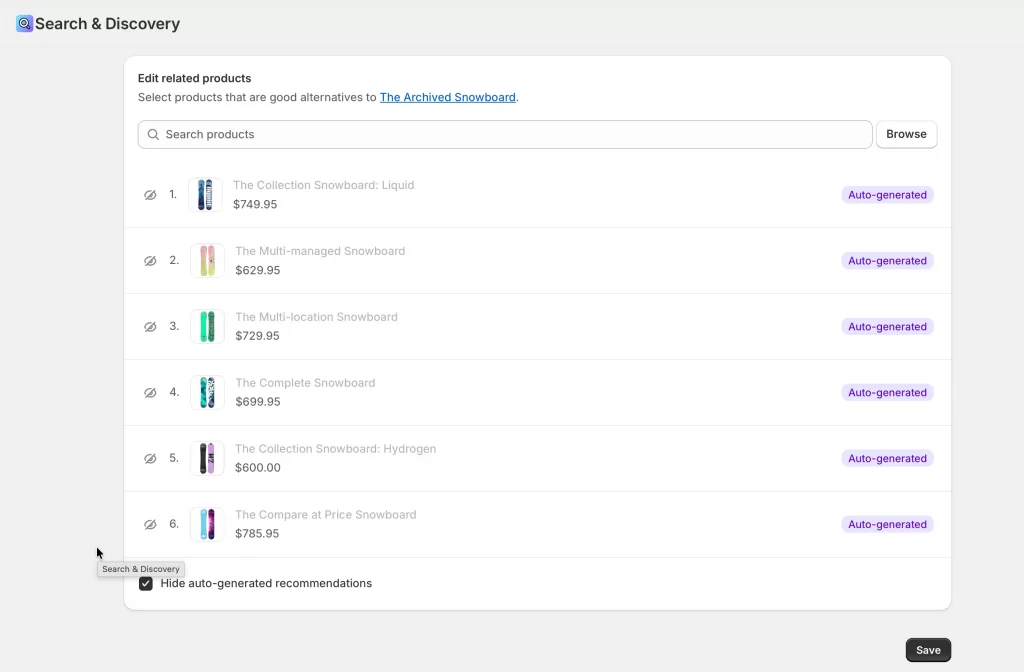Screen dimensions: 1024x672
Task: Click the Complete Snowboard product image
Action: (206, 392)
